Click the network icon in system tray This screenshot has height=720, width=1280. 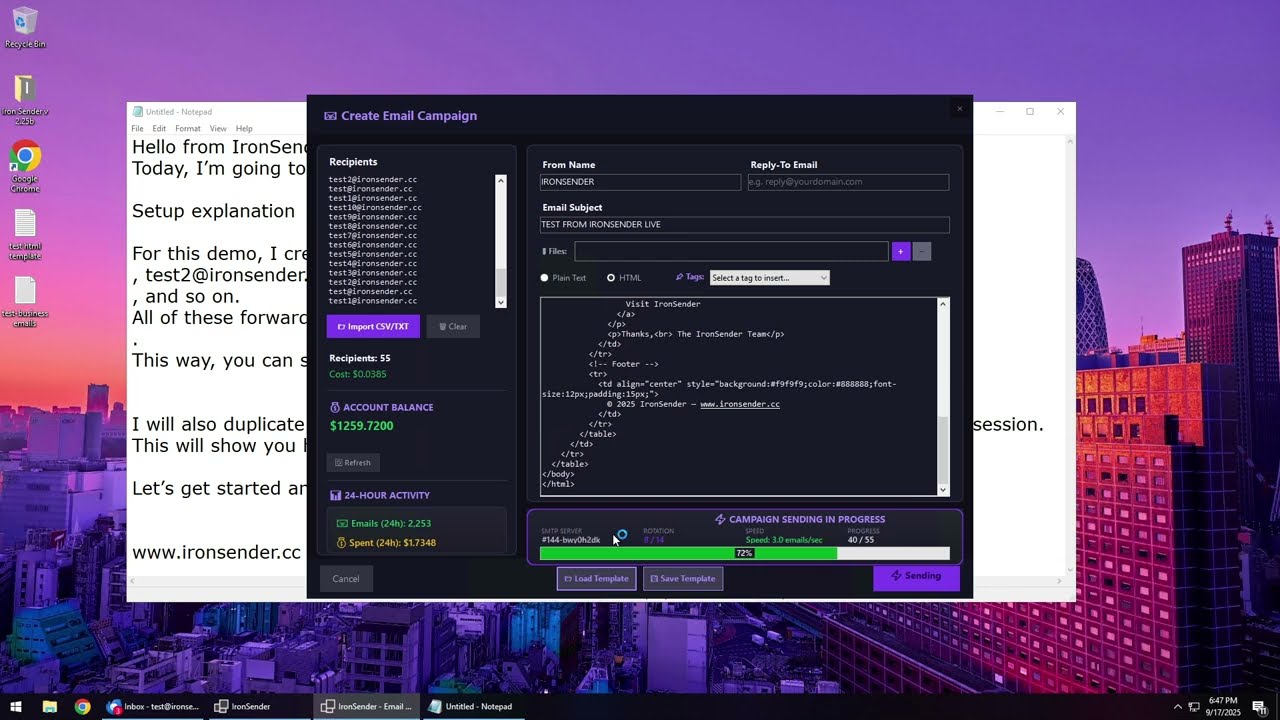[1194, 706]
